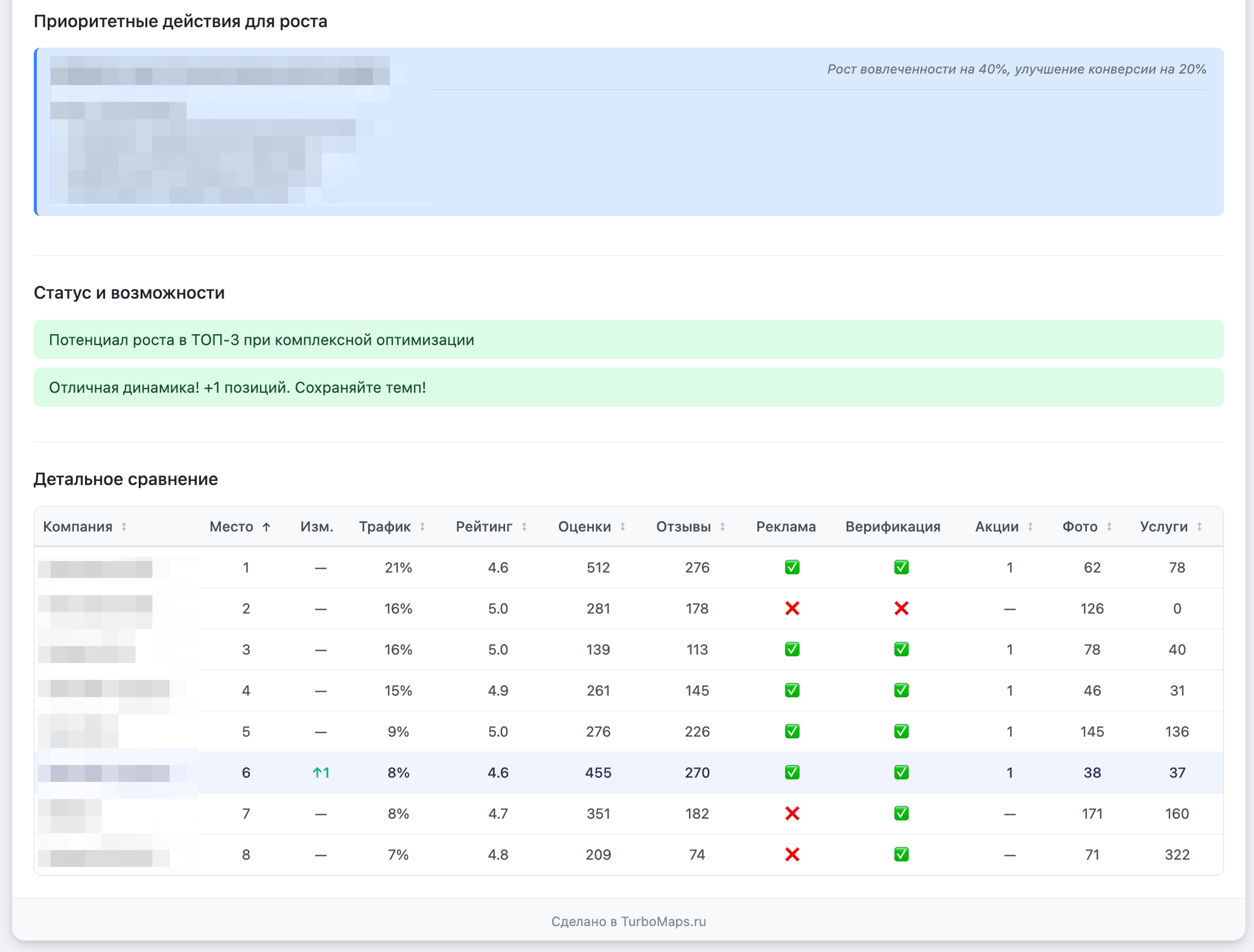Click green Верификация checkmark in row 8
The width and height of the screenshot is (1254, 952).
(901, 855)
